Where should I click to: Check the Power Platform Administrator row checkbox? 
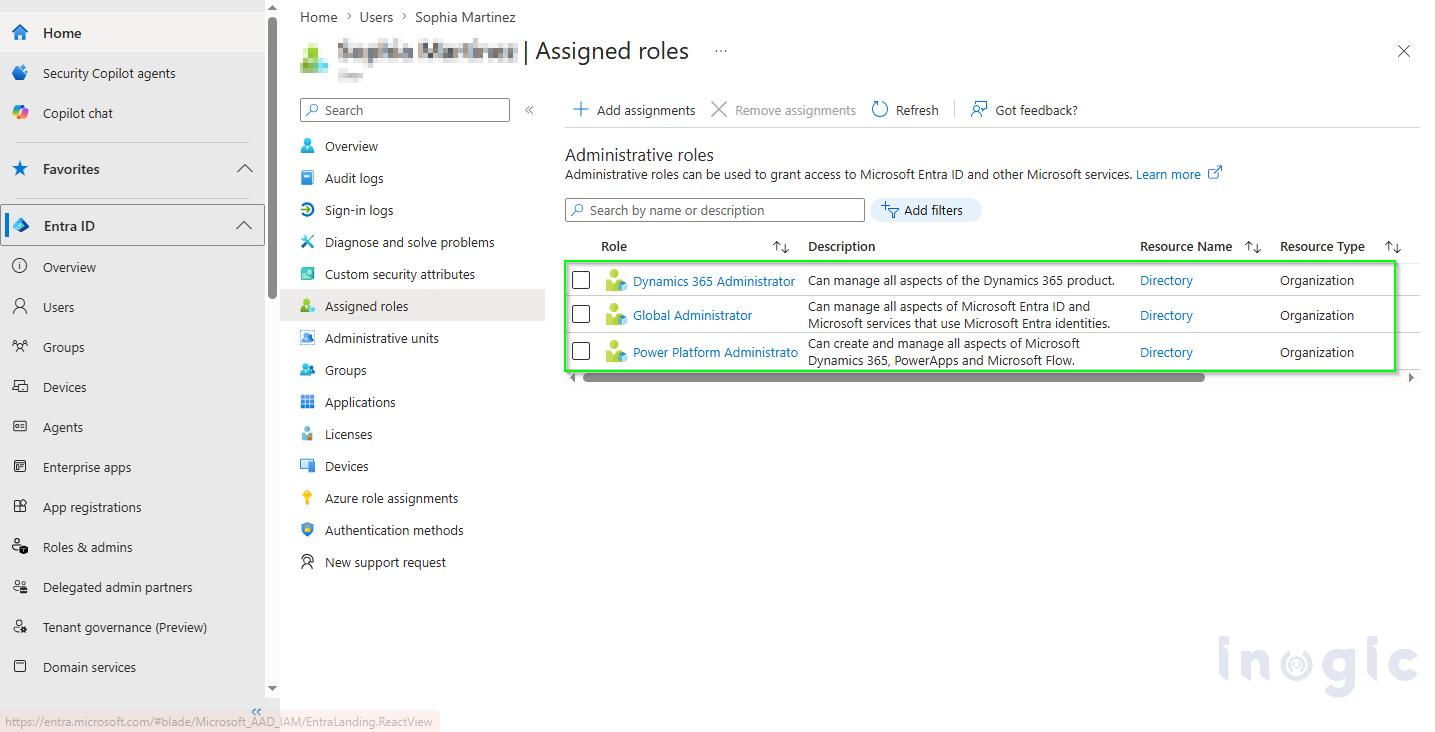[x=581, y=351]
